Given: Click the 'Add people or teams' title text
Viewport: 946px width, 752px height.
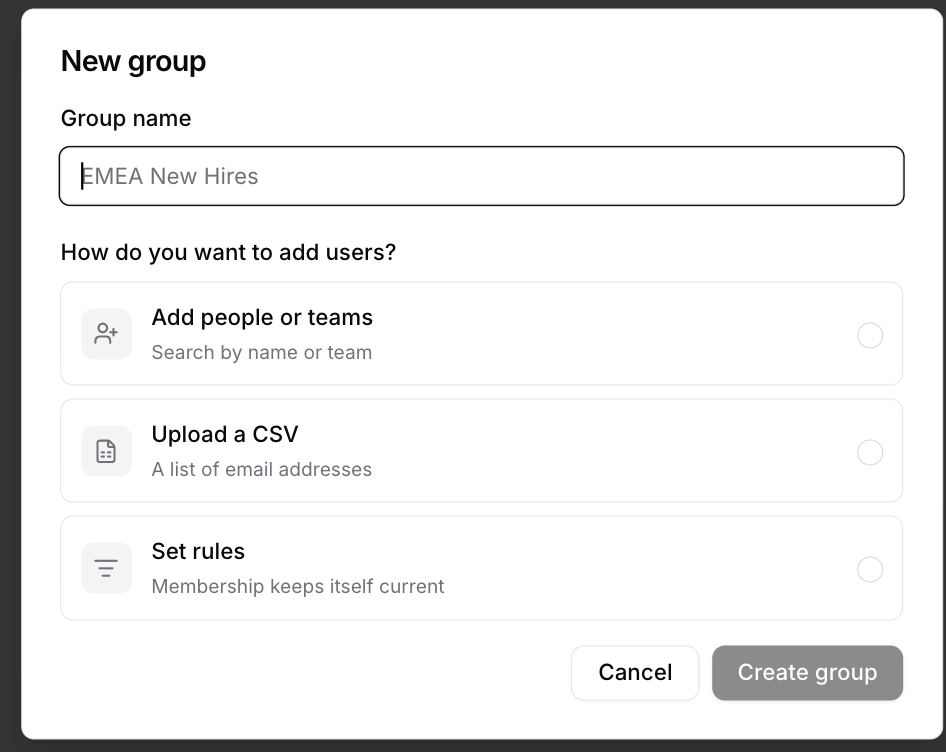Looking at the screenshot, I should [262, 317].
